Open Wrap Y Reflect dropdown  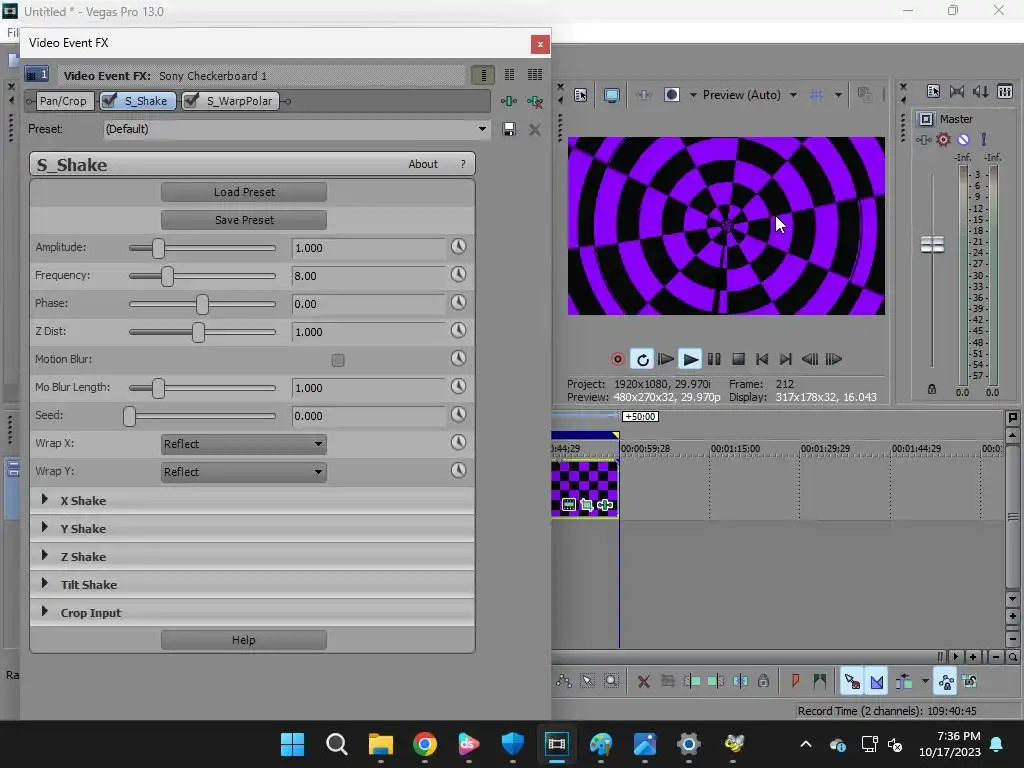point(244,472)
